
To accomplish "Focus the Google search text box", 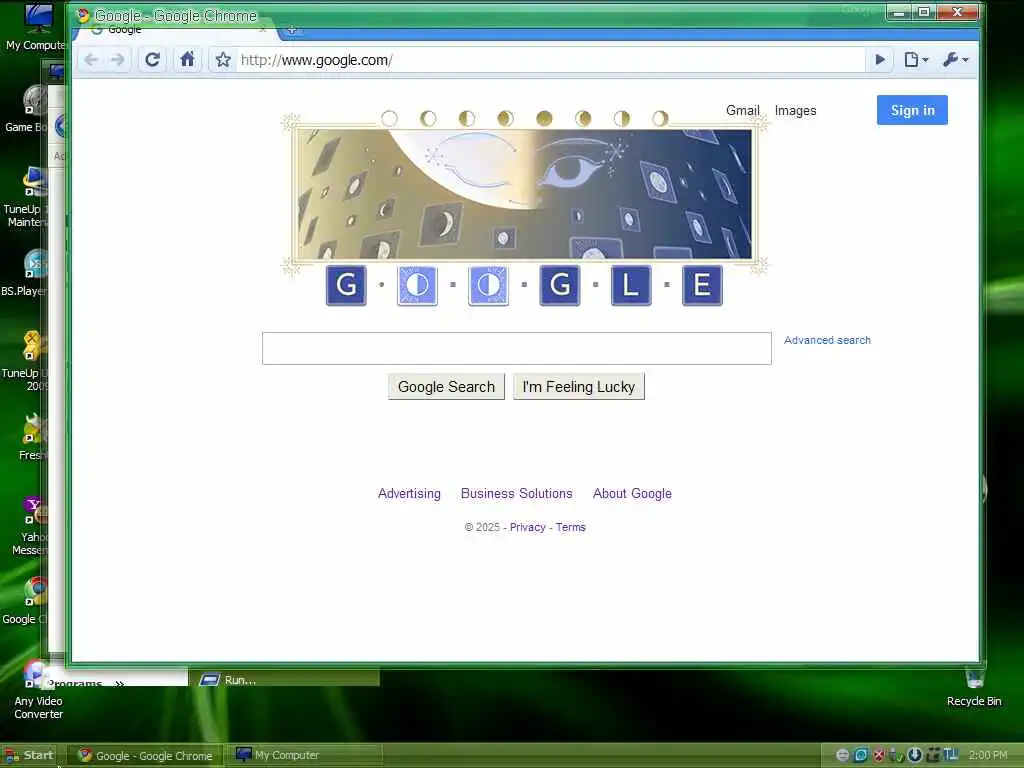I will click(517, 348).
